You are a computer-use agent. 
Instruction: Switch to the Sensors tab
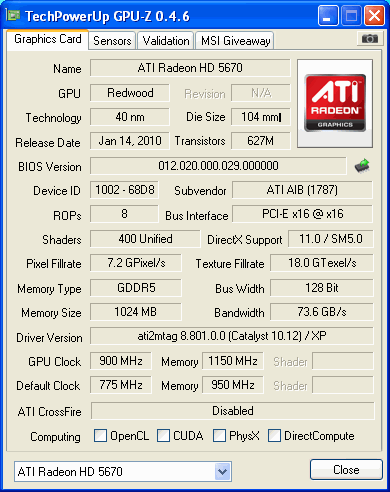(112, 41)
